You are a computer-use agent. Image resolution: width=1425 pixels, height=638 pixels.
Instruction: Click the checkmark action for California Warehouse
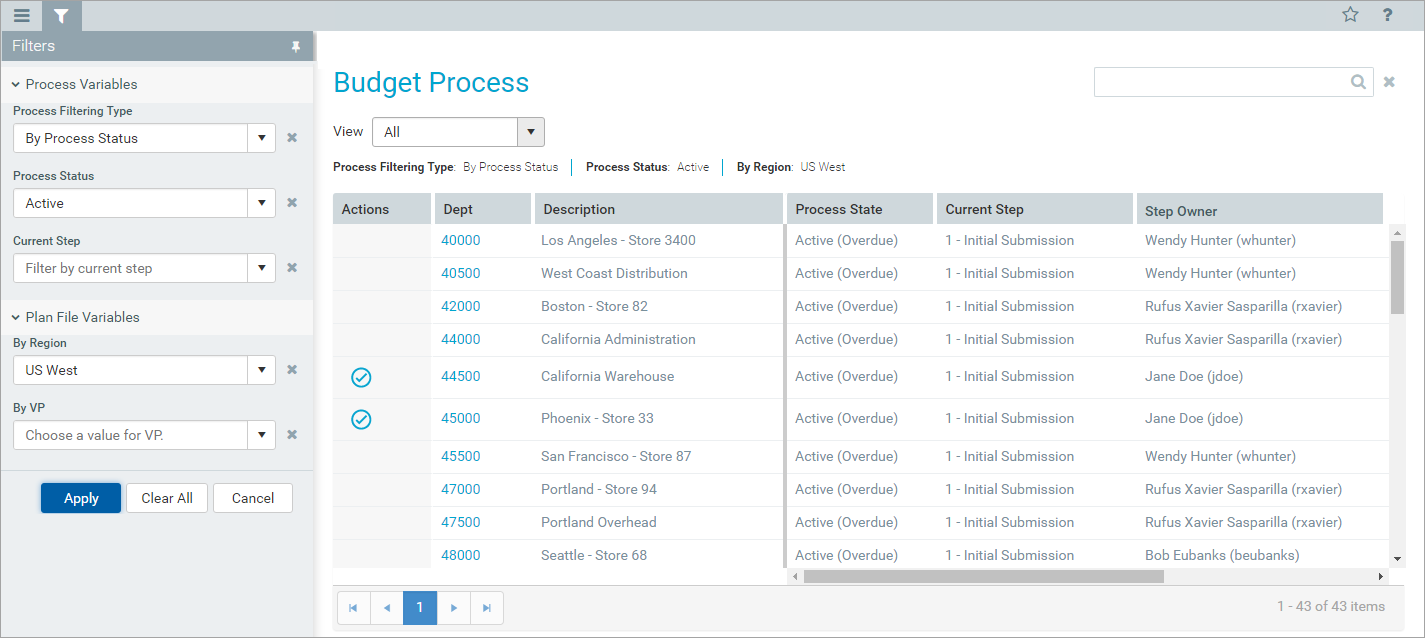point(361,377)
